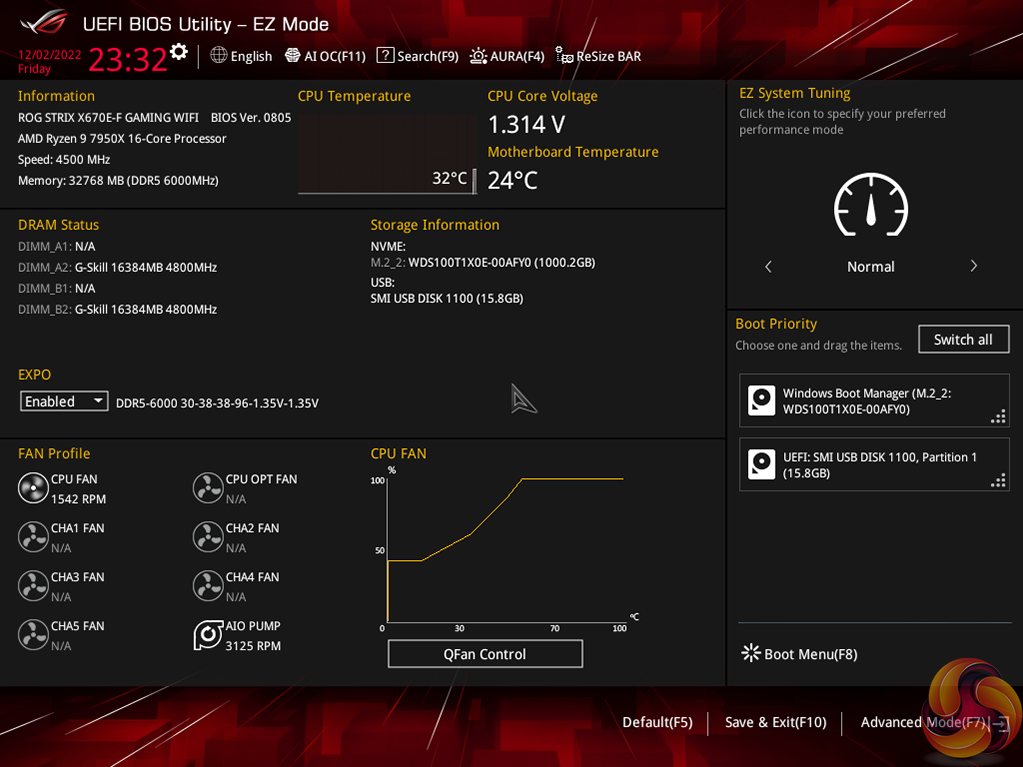Click the DDR5-6000 30-38-38-96 profile text

tap(217, 403)
